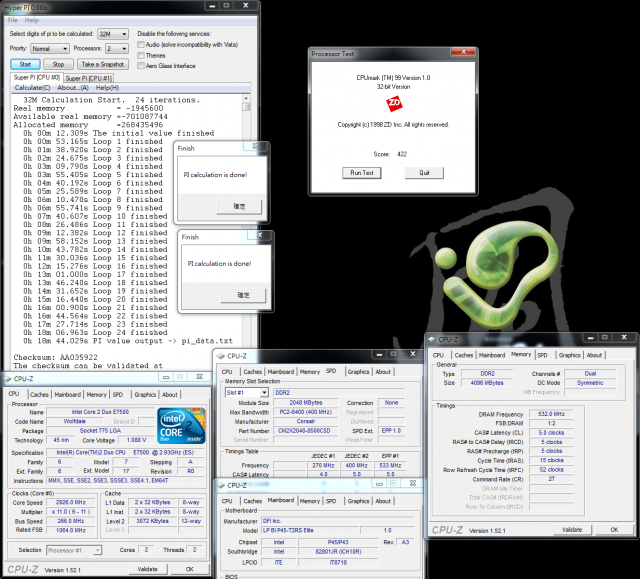
Task: Click OK in CPU-Z Memory window
Action: click(x=614, y=530)
